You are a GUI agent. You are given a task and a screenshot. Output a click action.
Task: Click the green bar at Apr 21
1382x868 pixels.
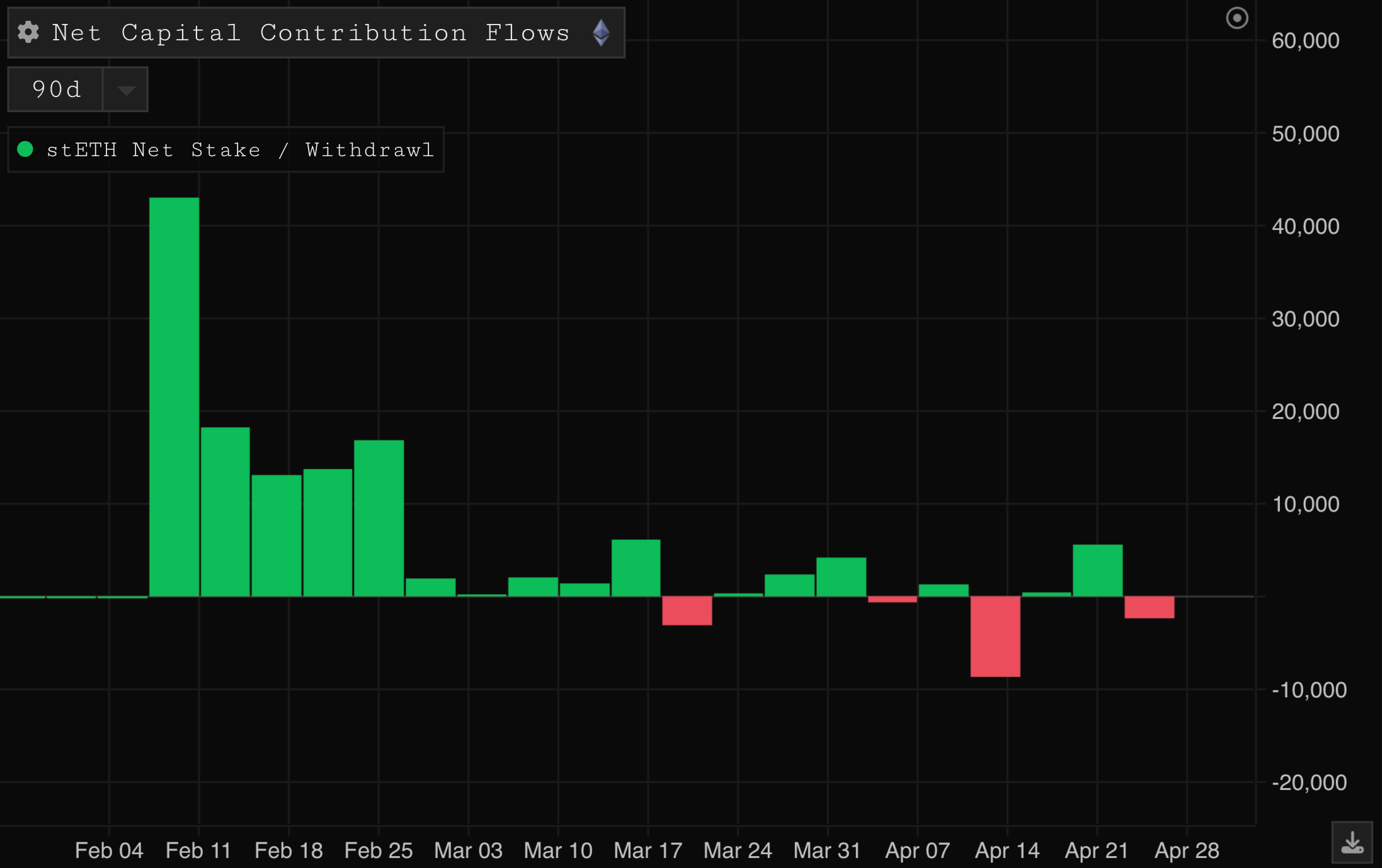tap(1097, 571)
